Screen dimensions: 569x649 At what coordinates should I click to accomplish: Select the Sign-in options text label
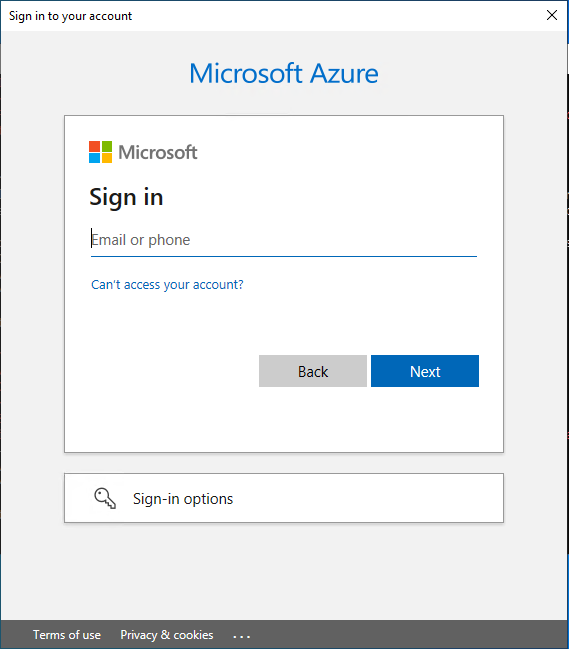(x=183, y=499)
